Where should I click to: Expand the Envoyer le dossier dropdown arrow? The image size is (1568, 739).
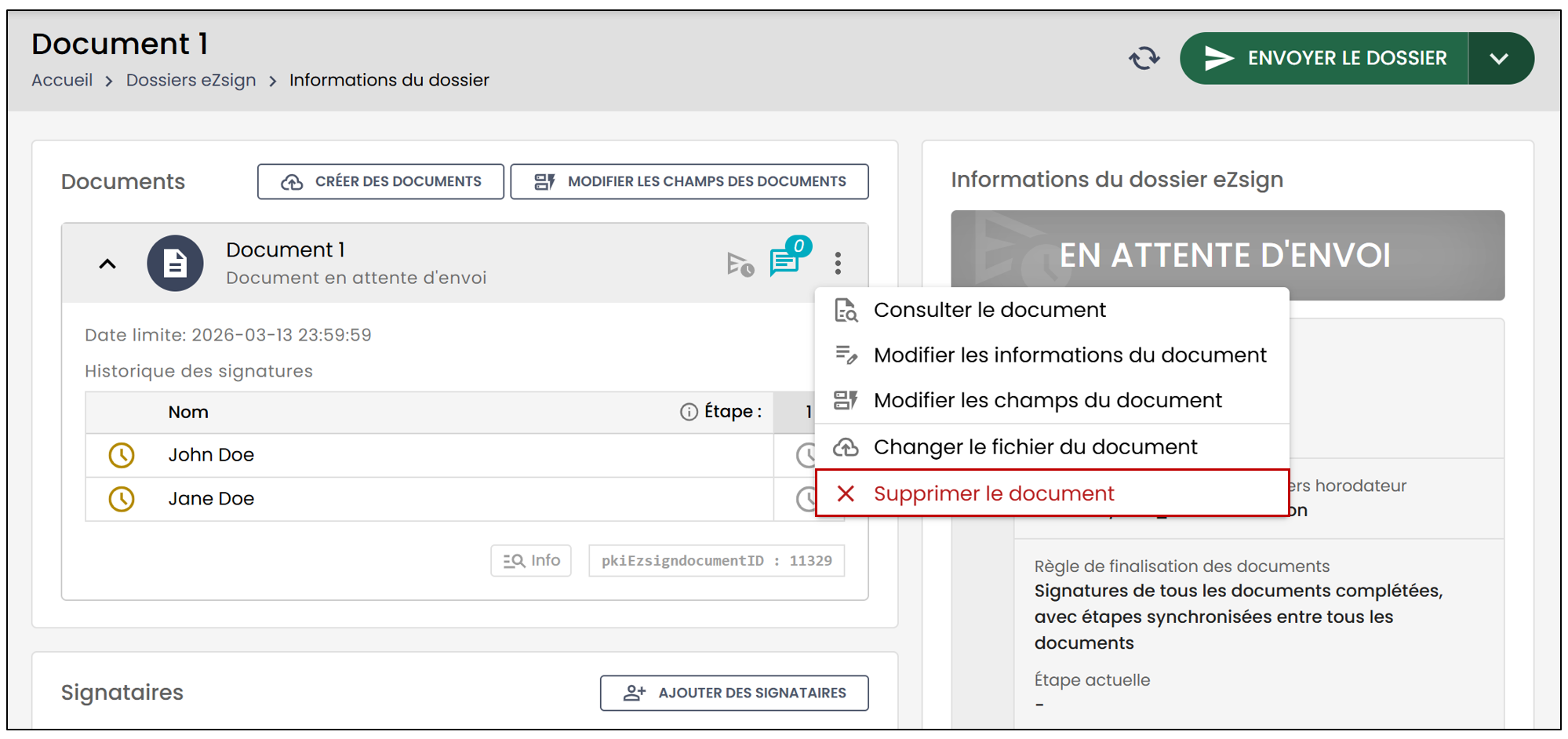pyautogui.click(x=1500, y=58)
